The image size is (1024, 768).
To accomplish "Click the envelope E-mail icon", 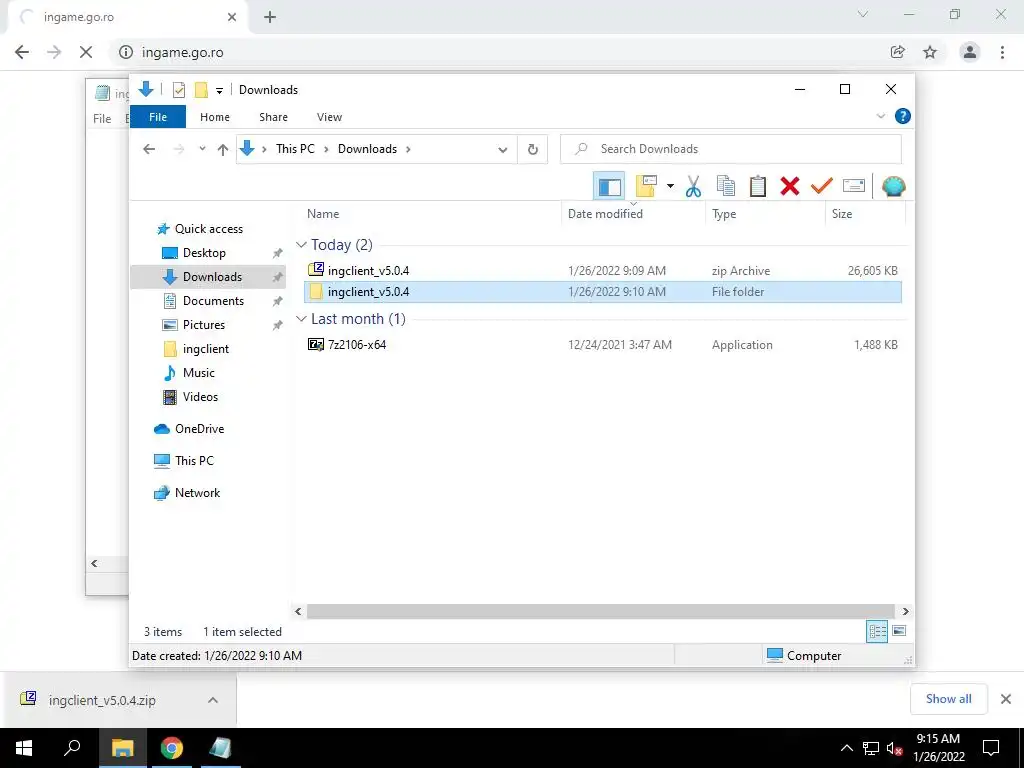I will 854,187.
